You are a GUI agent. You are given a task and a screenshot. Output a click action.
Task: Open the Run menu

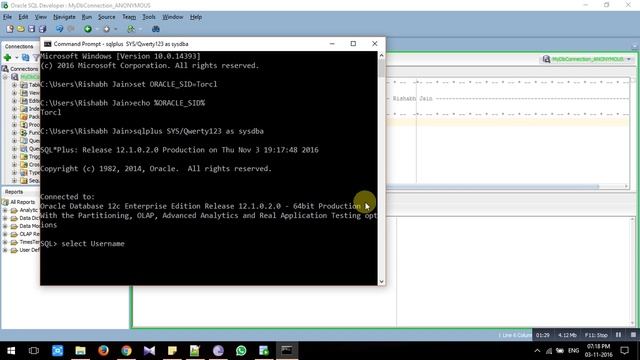point(87,17)
